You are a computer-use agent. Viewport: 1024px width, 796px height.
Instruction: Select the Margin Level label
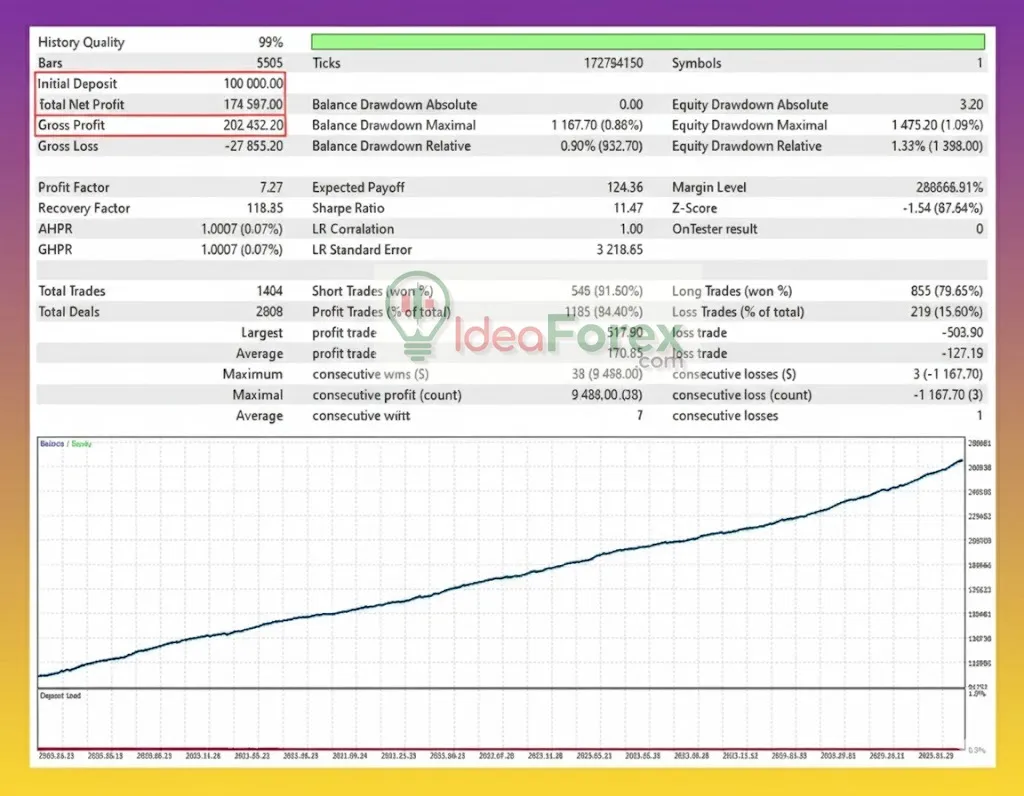(x=709, y=188)
